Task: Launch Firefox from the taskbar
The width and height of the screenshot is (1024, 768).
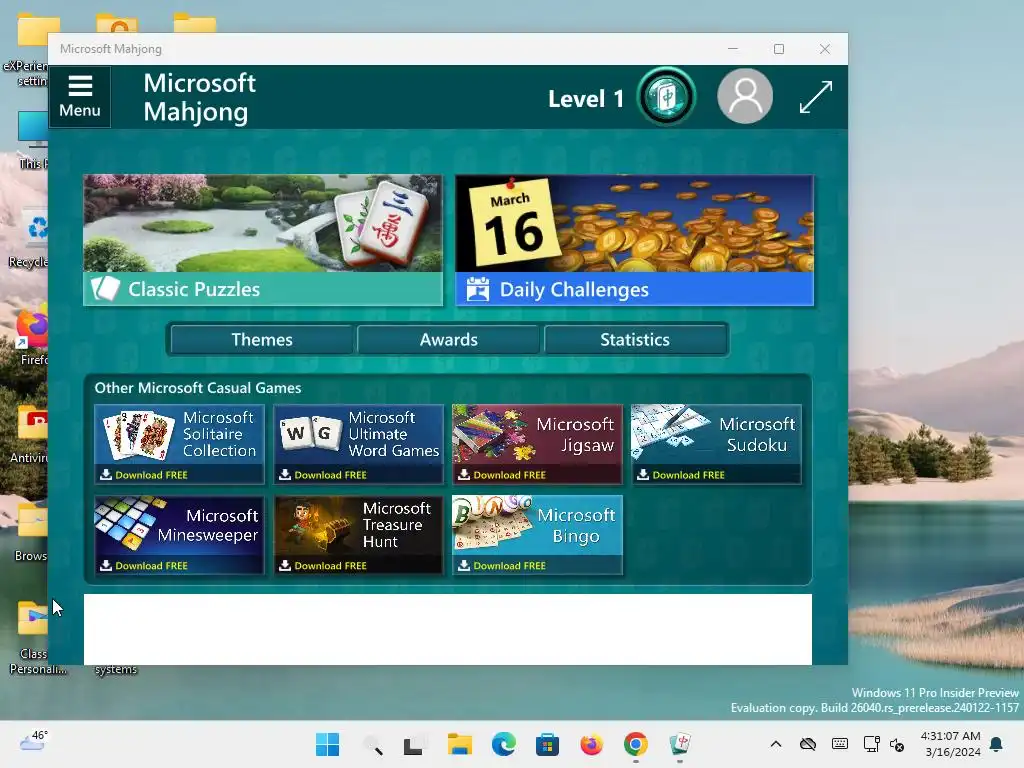Action: tap(591, 744)
